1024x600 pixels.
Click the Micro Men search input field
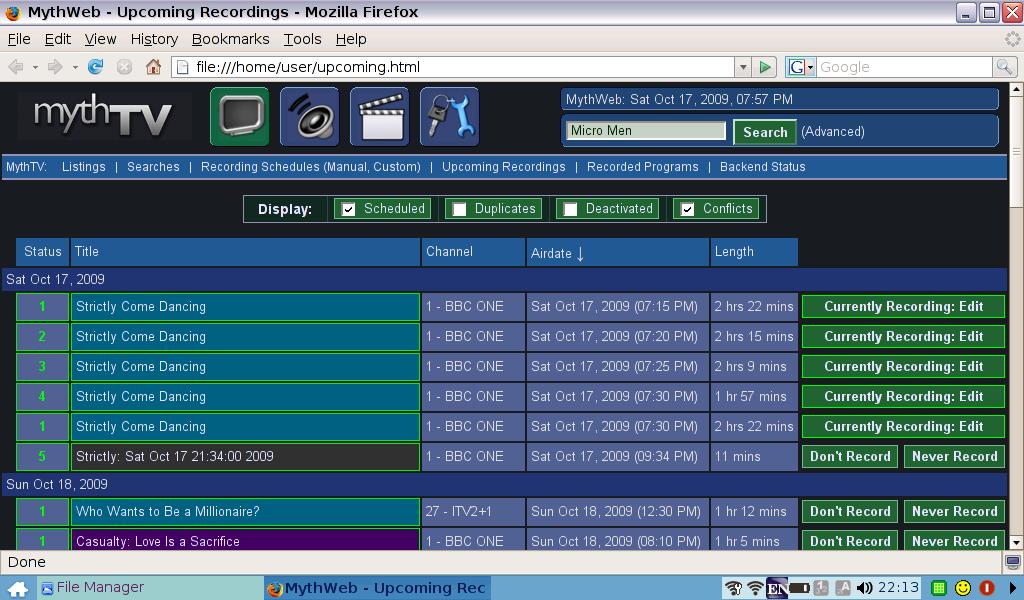pos(646,131)
